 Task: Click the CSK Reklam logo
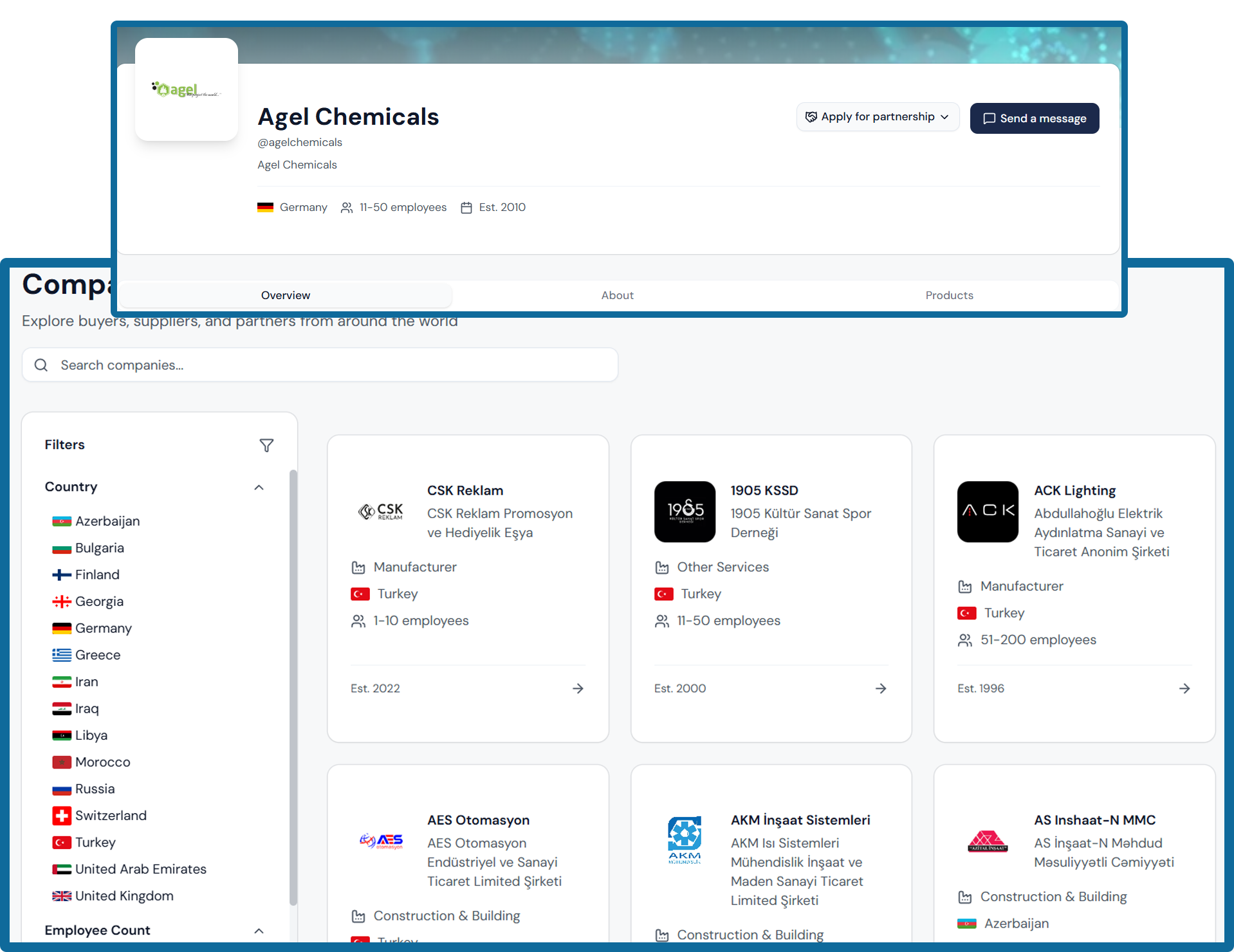click(381, 511)
